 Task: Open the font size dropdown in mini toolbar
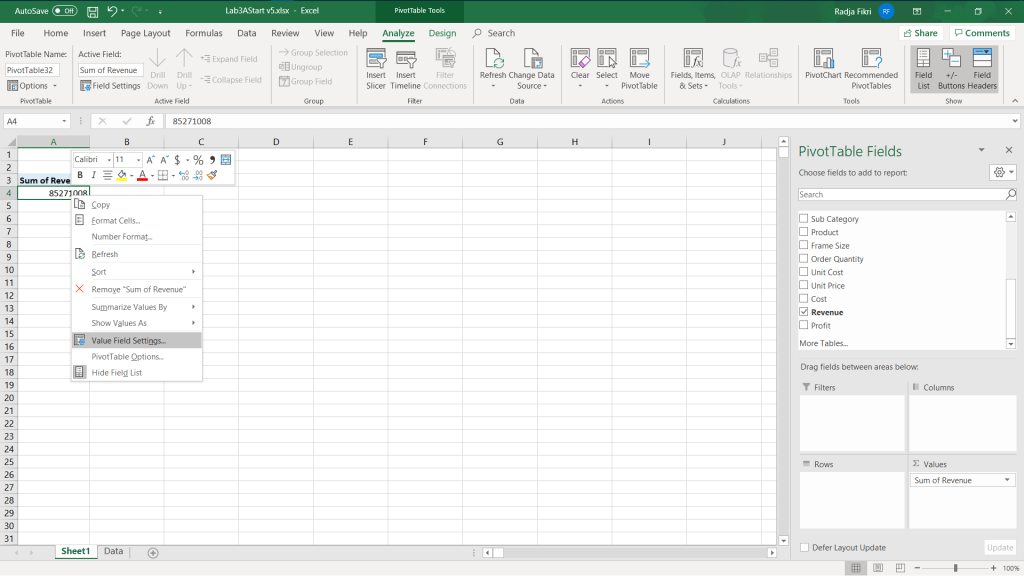[x=137, y=160]
